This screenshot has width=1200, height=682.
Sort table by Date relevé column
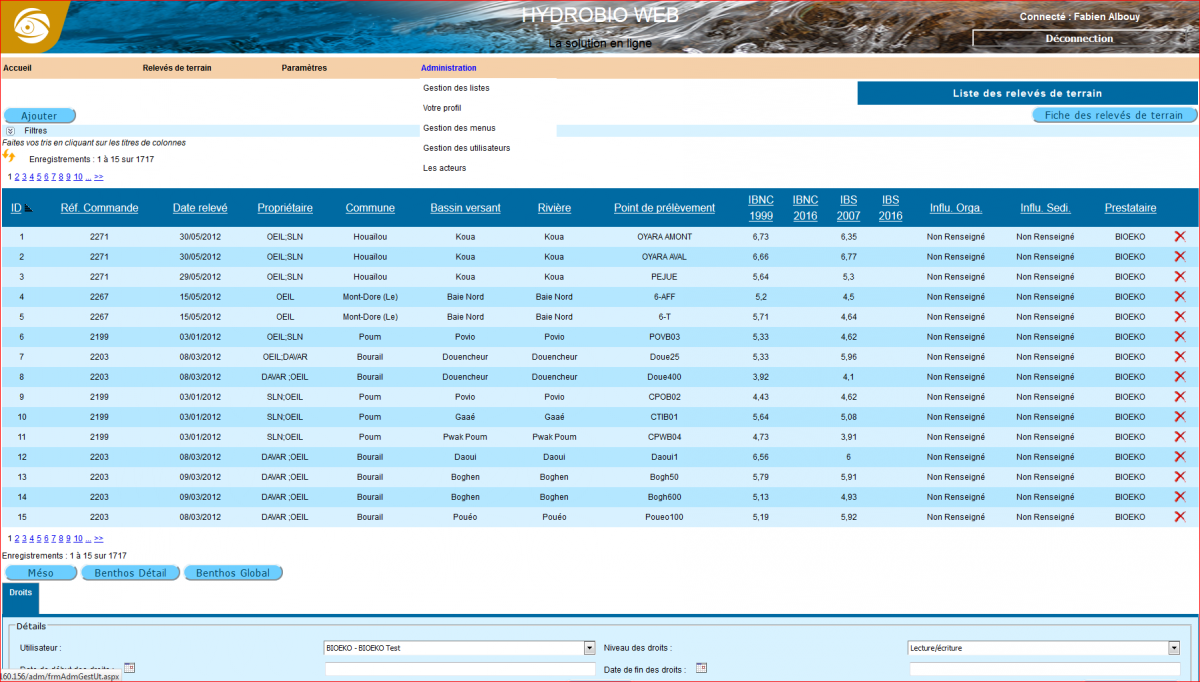(200, 208)
